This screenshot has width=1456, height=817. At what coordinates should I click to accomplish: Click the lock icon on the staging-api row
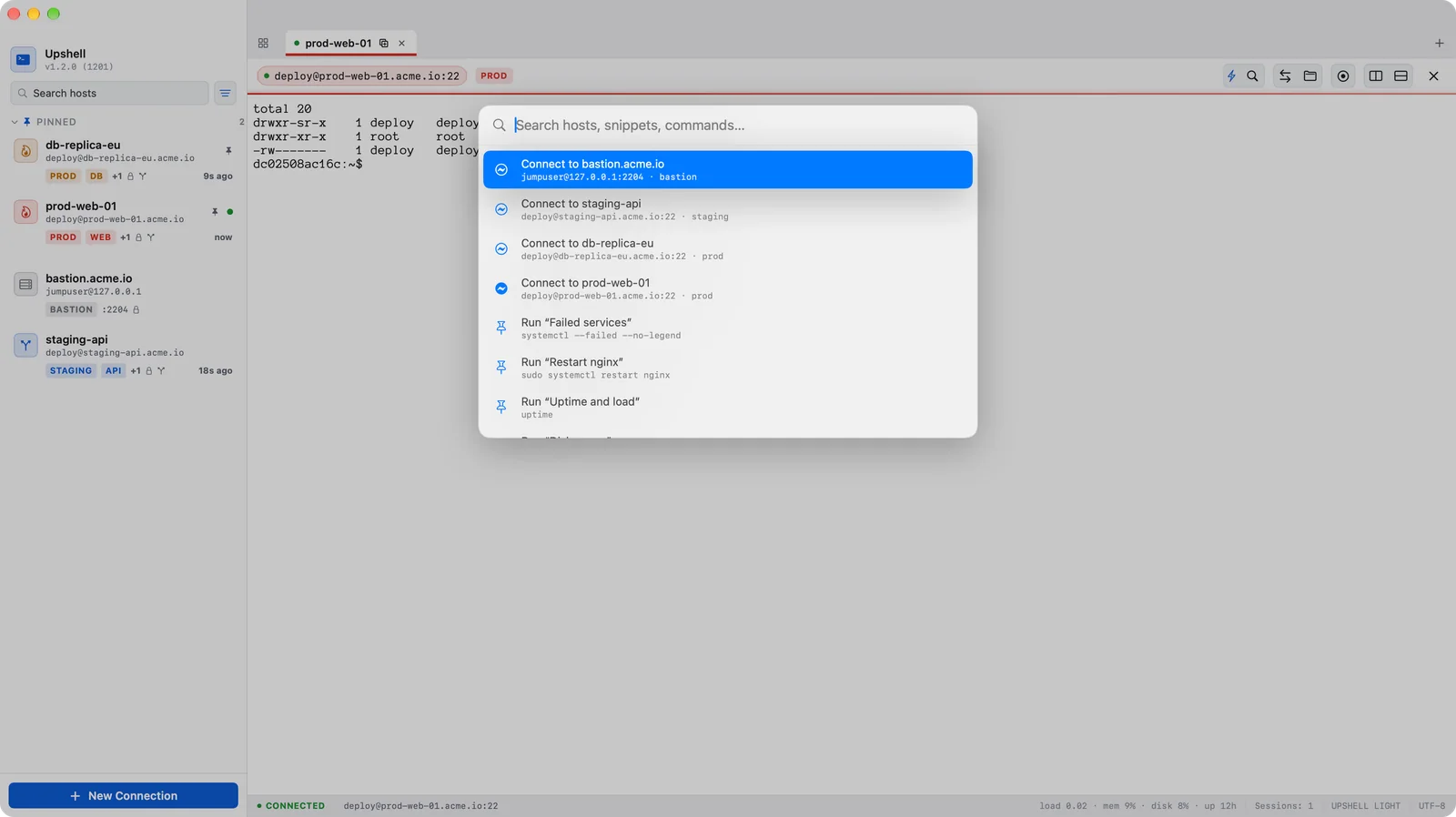tap(149, 371)
